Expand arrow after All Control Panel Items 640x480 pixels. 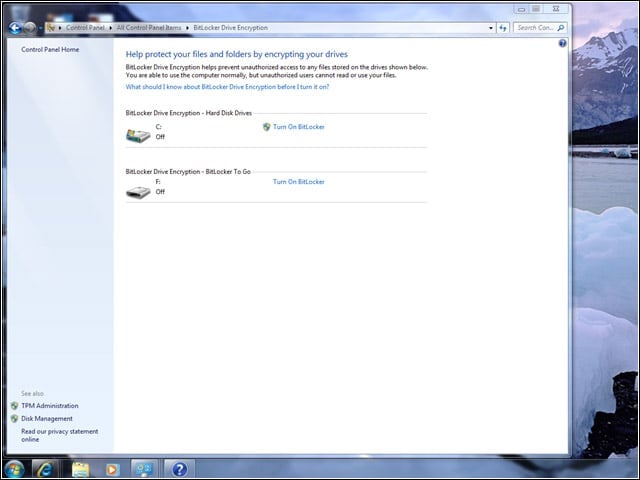point(187,28)
